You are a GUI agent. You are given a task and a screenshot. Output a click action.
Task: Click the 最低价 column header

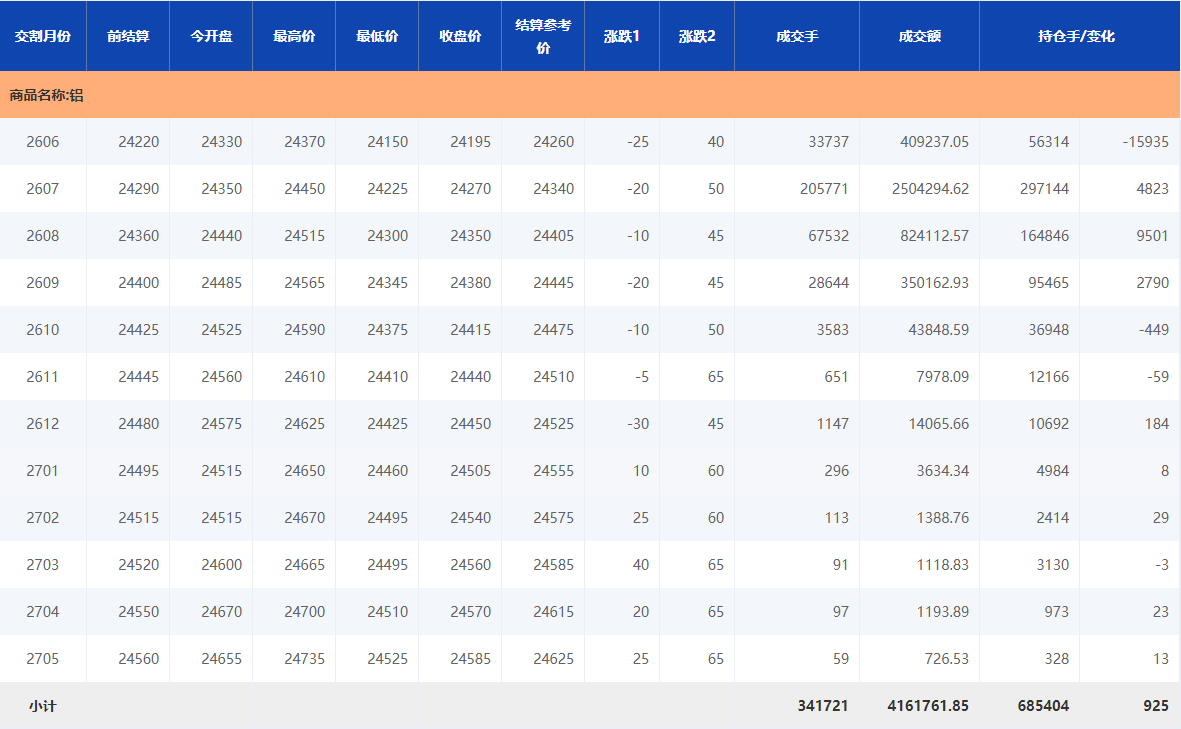377,36
